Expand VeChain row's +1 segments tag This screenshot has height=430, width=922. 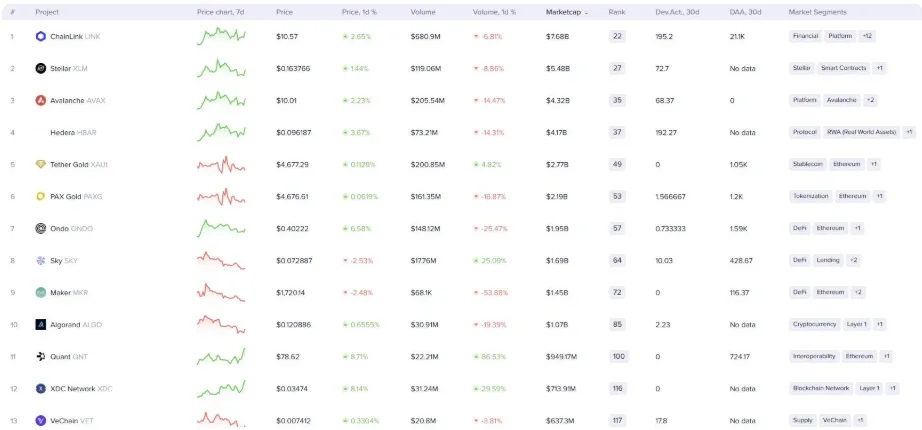860,421
